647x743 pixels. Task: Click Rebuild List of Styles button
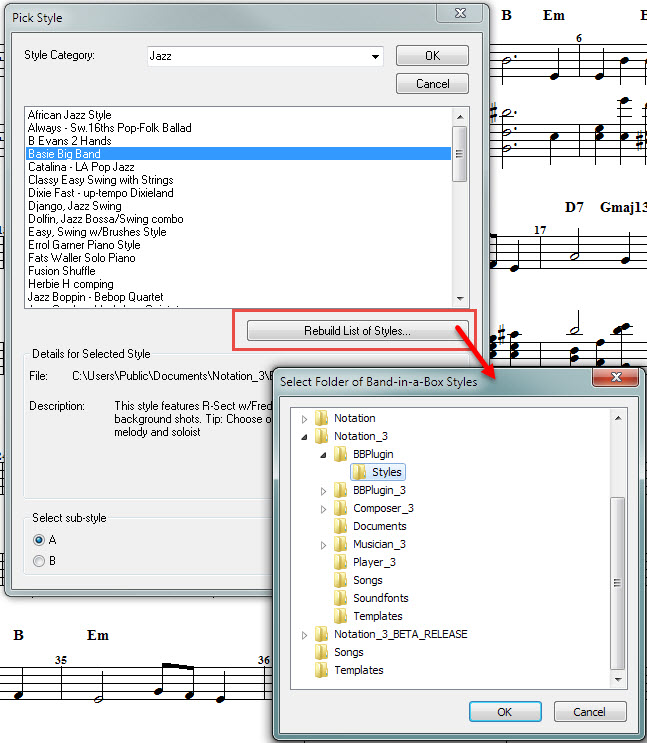[x=357, y=331]
